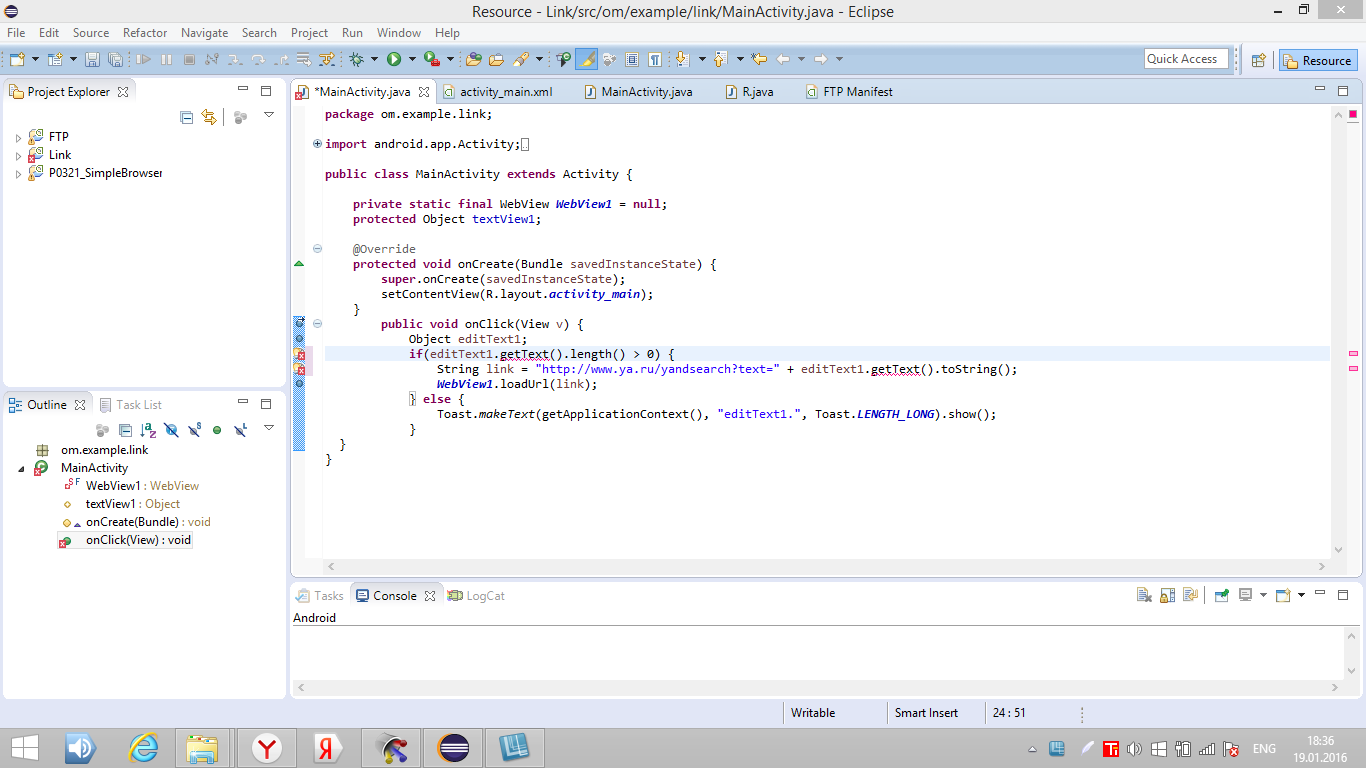Screen dimensions: 1366x768
Task: Switch to LogCat tab
Action: [x=476, y=595]
